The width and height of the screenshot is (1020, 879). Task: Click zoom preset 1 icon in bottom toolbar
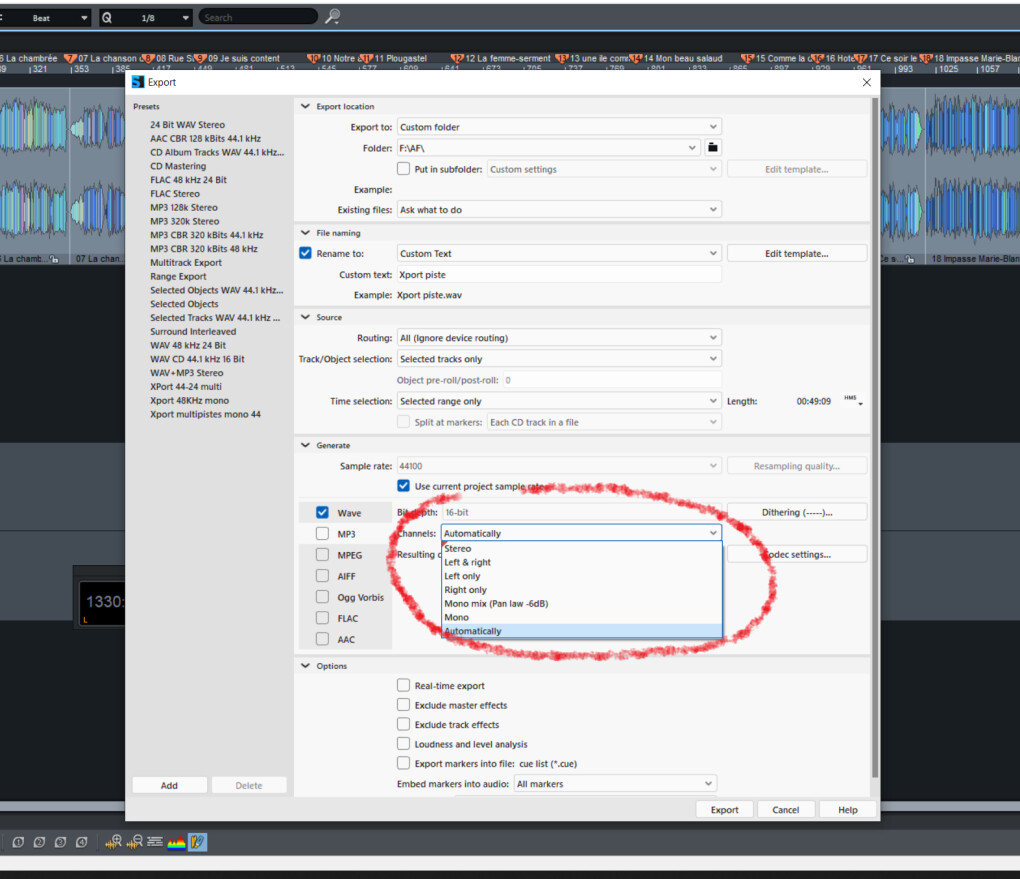18,842
